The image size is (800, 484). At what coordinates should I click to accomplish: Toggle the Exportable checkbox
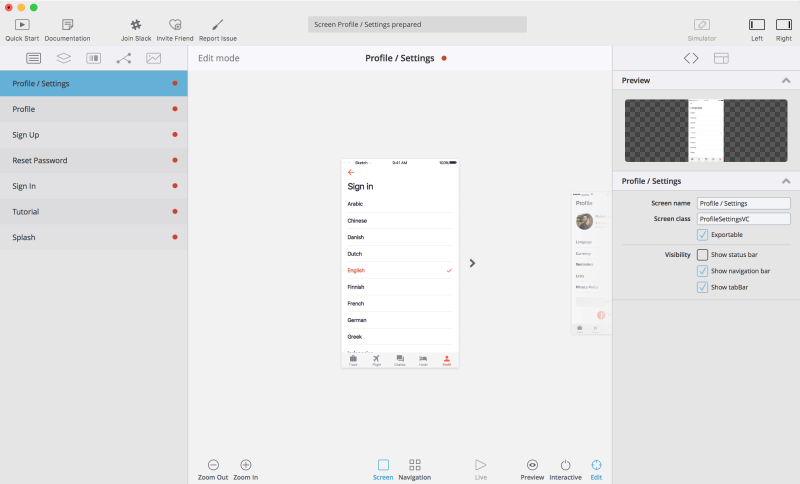pyautogui.click(x=703, y=235)
